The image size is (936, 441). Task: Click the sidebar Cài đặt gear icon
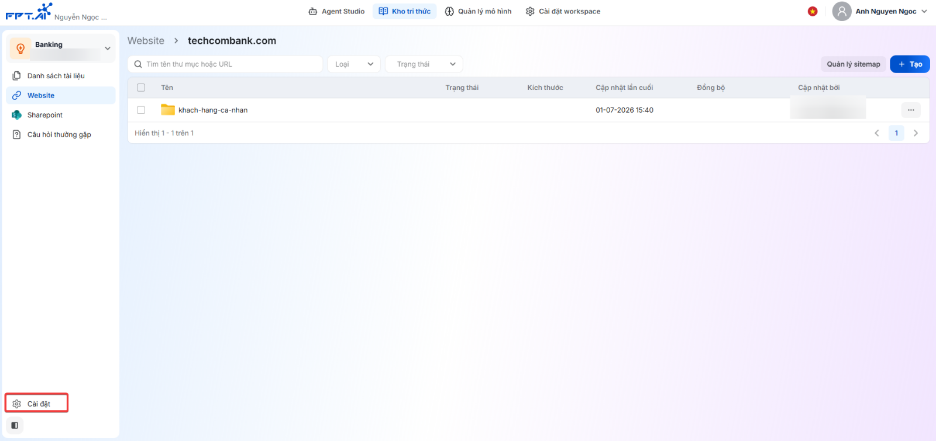pyautogui.click(x=17, y=404)
